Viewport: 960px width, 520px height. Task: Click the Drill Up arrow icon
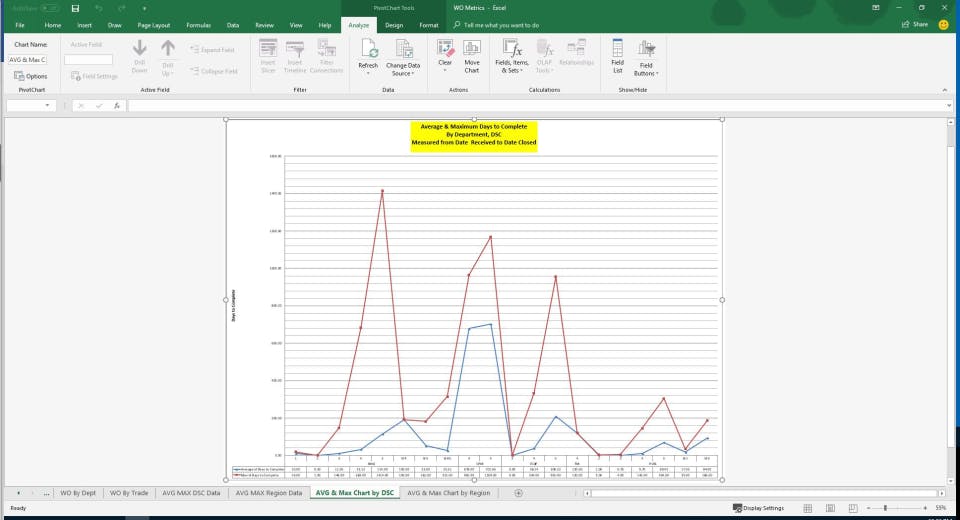coord(168,49)
